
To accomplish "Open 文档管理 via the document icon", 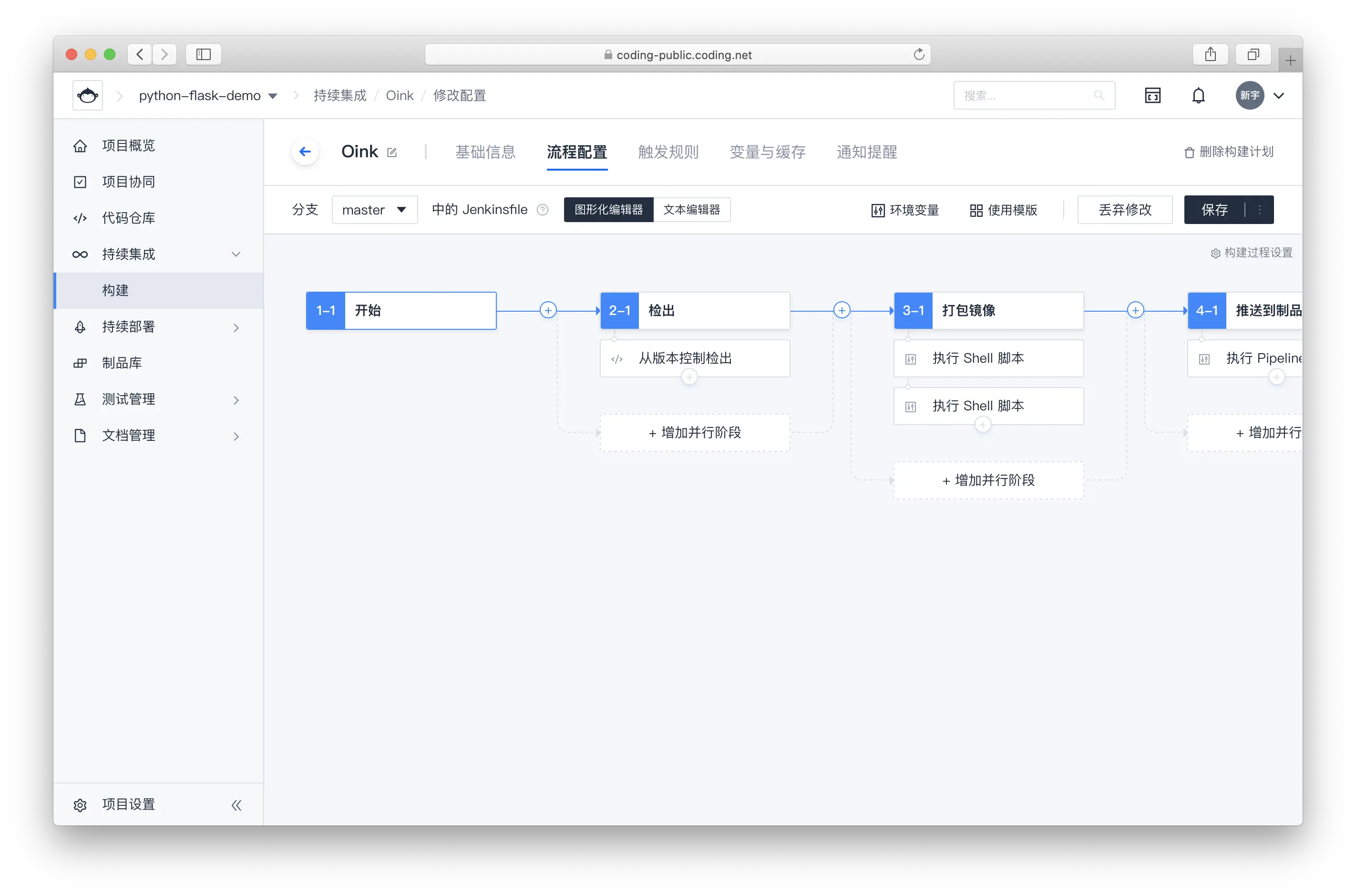I will 80,435.
